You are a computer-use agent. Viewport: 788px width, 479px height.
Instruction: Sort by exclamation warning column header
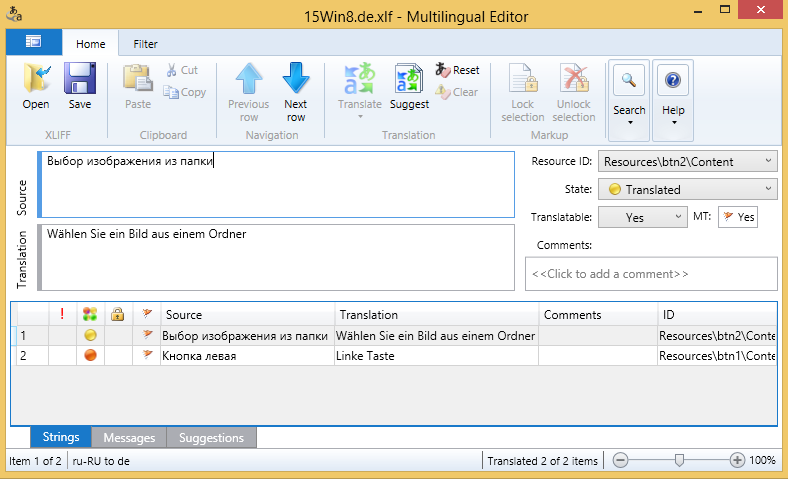62,314
